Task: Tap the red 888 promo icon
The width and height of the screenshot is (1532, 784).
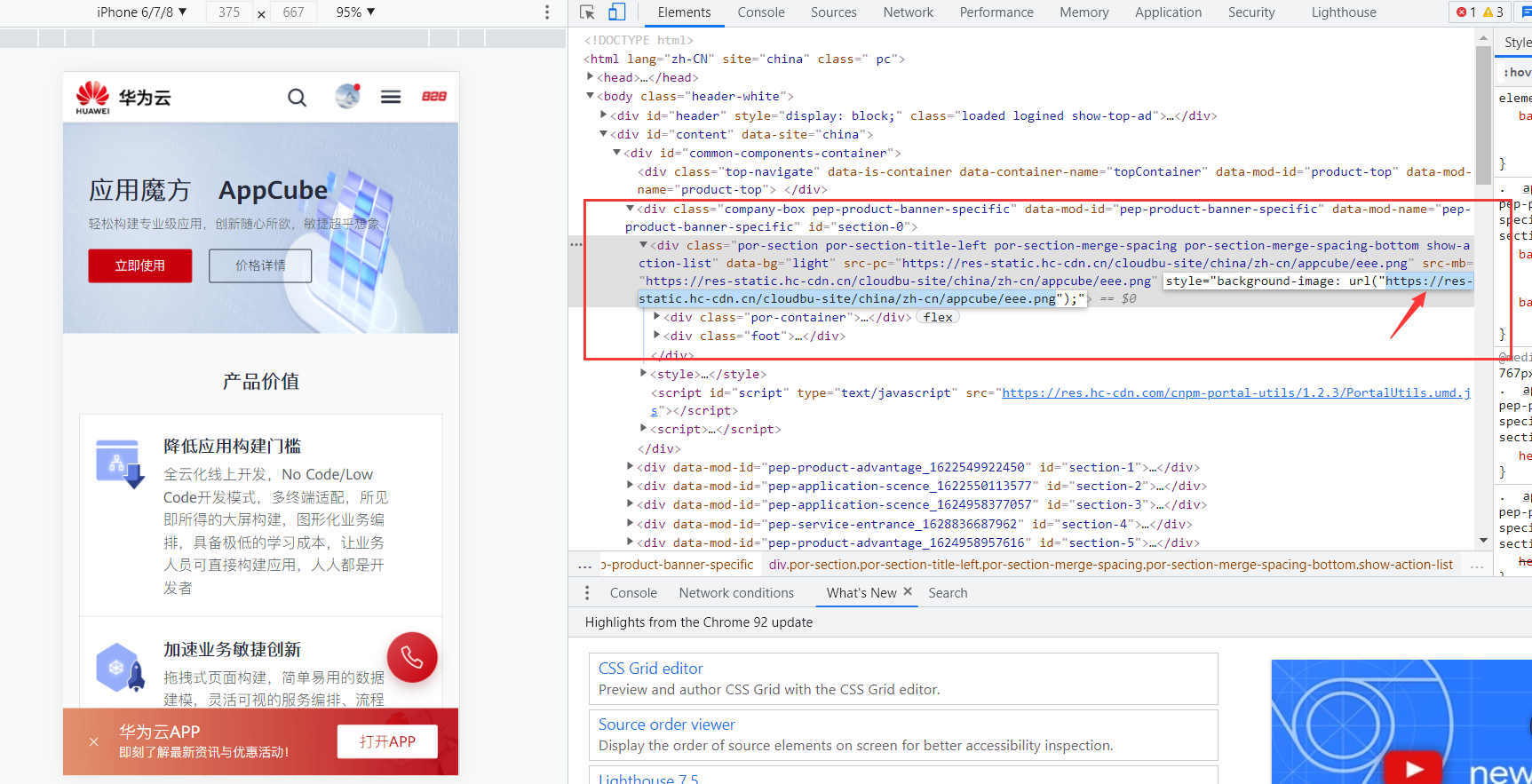Action: [x=434, y=96]
